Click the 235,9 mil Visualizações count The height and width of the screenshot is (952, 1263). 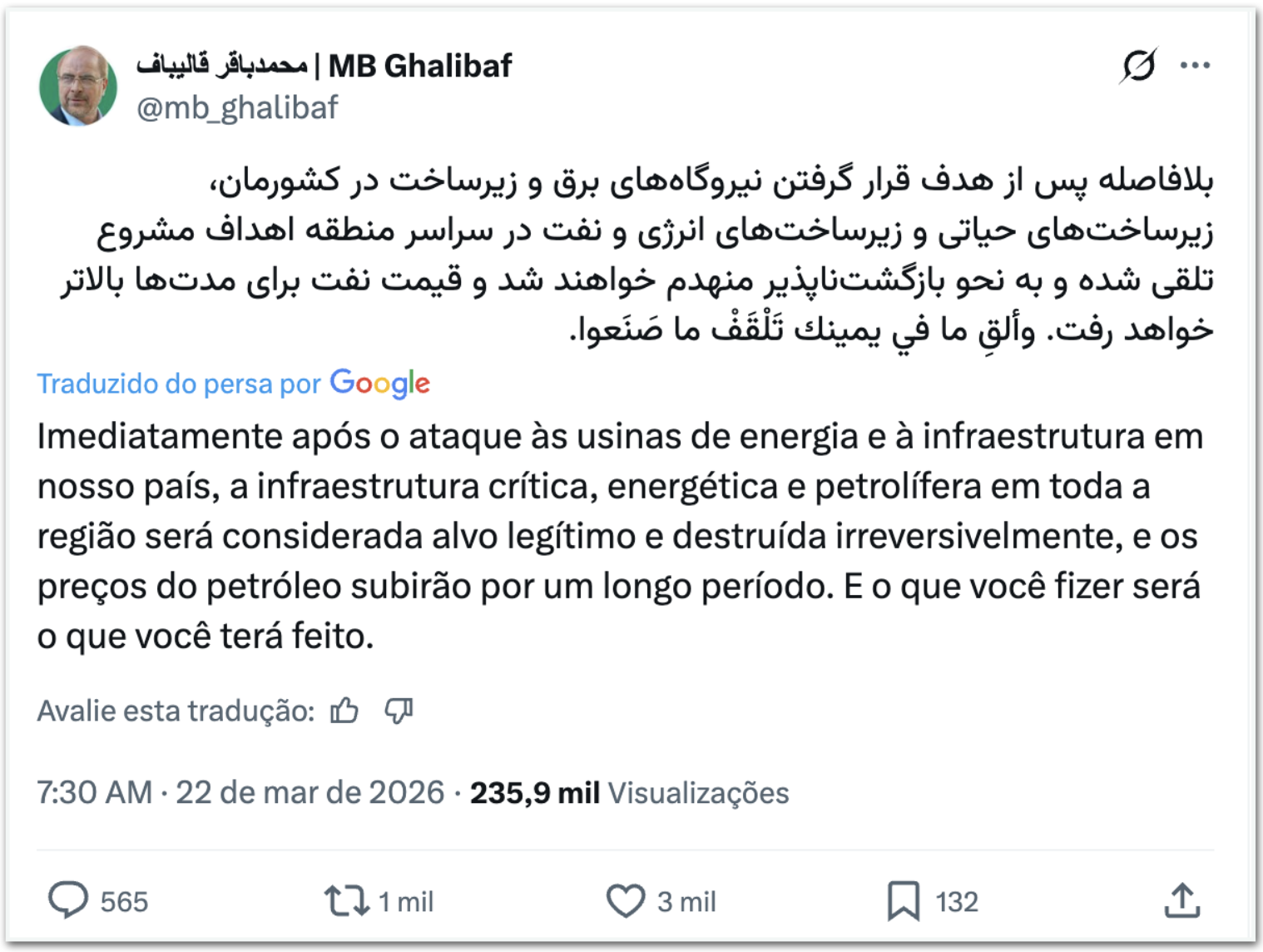tap(629, 793)
